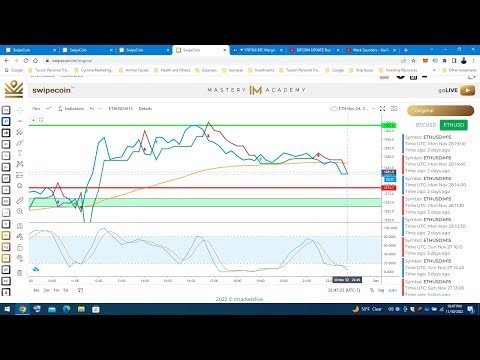Click the trash remove drawings icon
The image size is (480, 360).
pyautogui.click(x=20, y=273)
